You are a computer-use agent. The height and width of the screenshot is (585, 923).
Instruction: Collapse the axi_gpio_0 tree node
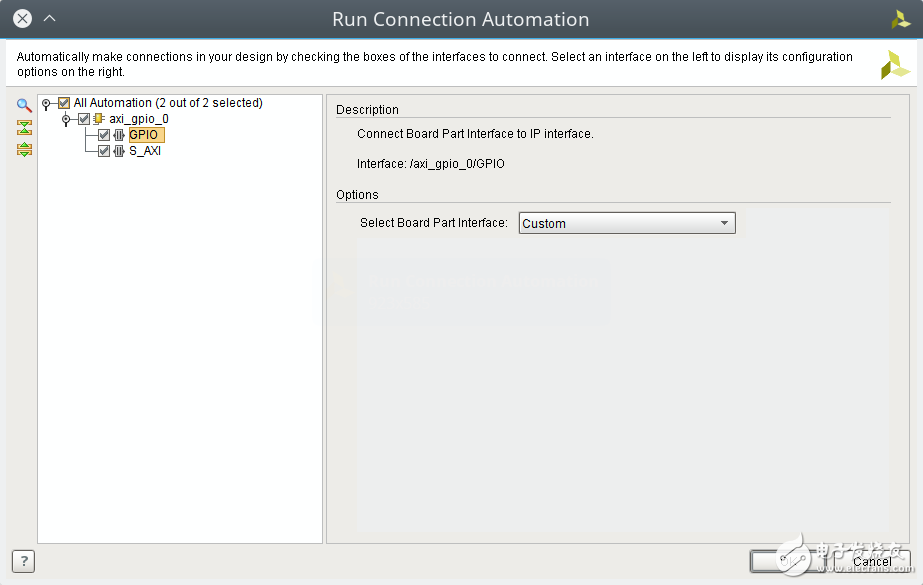(66, 119)
